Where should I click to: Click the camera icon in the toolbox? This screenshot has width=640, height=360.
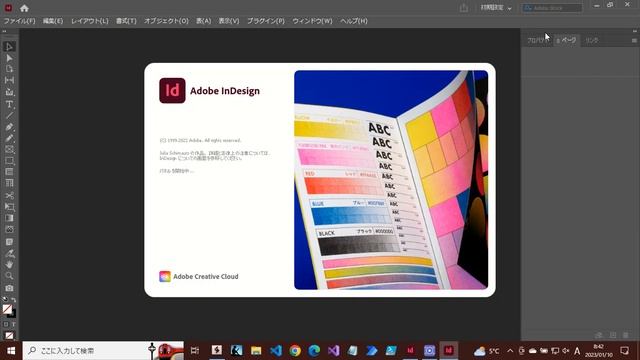click(9, 288)
